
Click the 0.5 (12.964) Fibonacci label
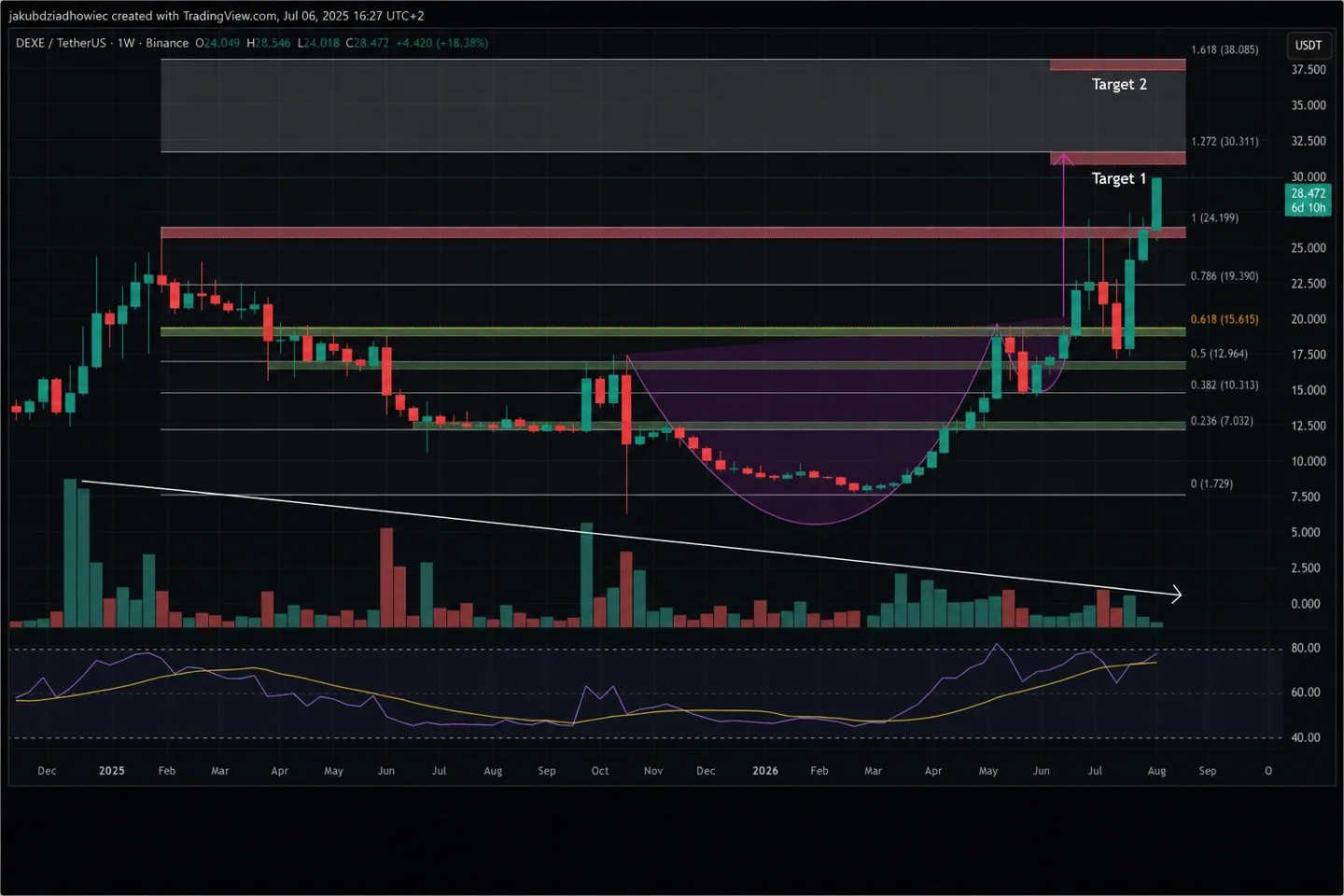(x=1219, y=354)
